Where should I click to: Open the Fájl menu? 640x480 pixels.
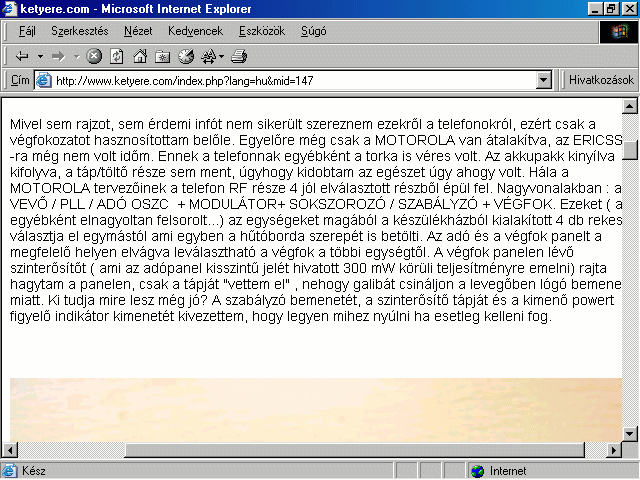(x=27, y=31)
